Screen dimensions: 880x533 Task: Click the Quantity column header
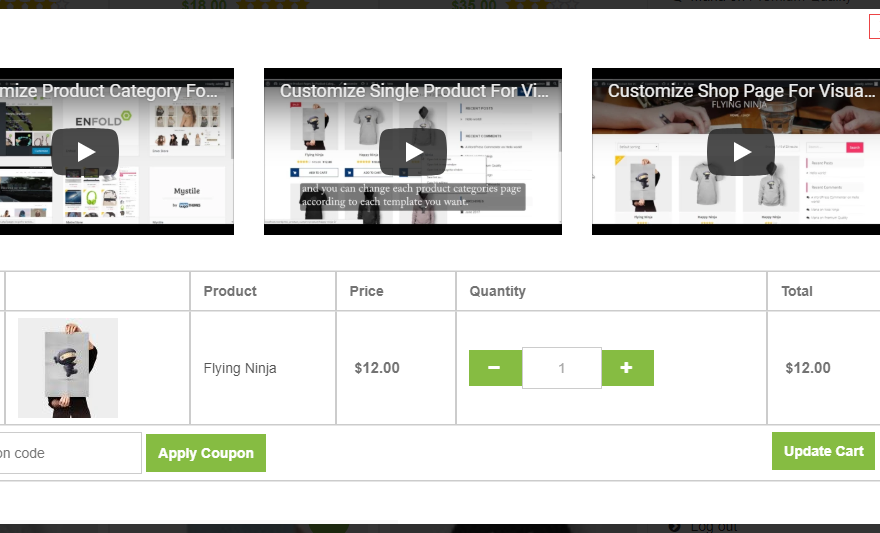click(x=498, y=291)
